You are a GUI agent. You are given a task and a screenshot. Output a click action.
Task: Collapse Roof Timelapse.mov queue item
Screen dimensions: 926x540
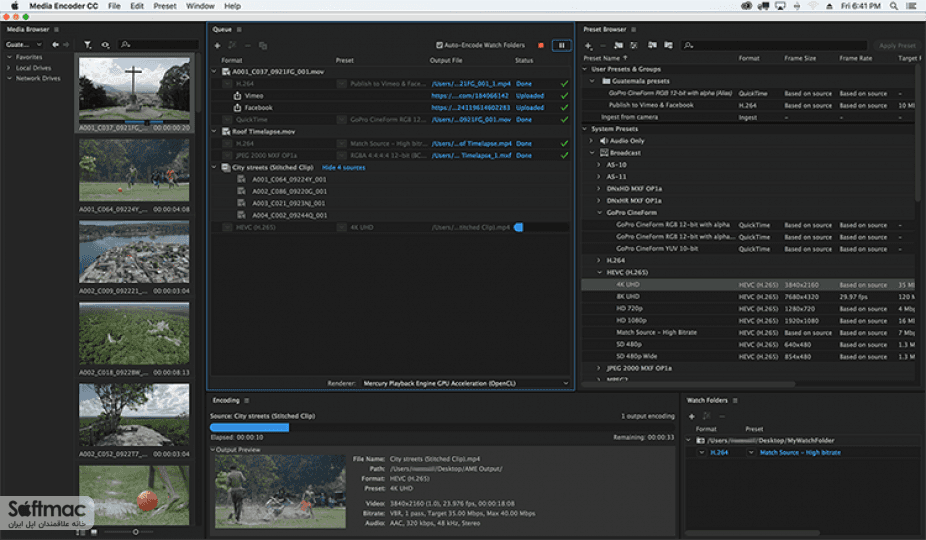click(214, 132)
